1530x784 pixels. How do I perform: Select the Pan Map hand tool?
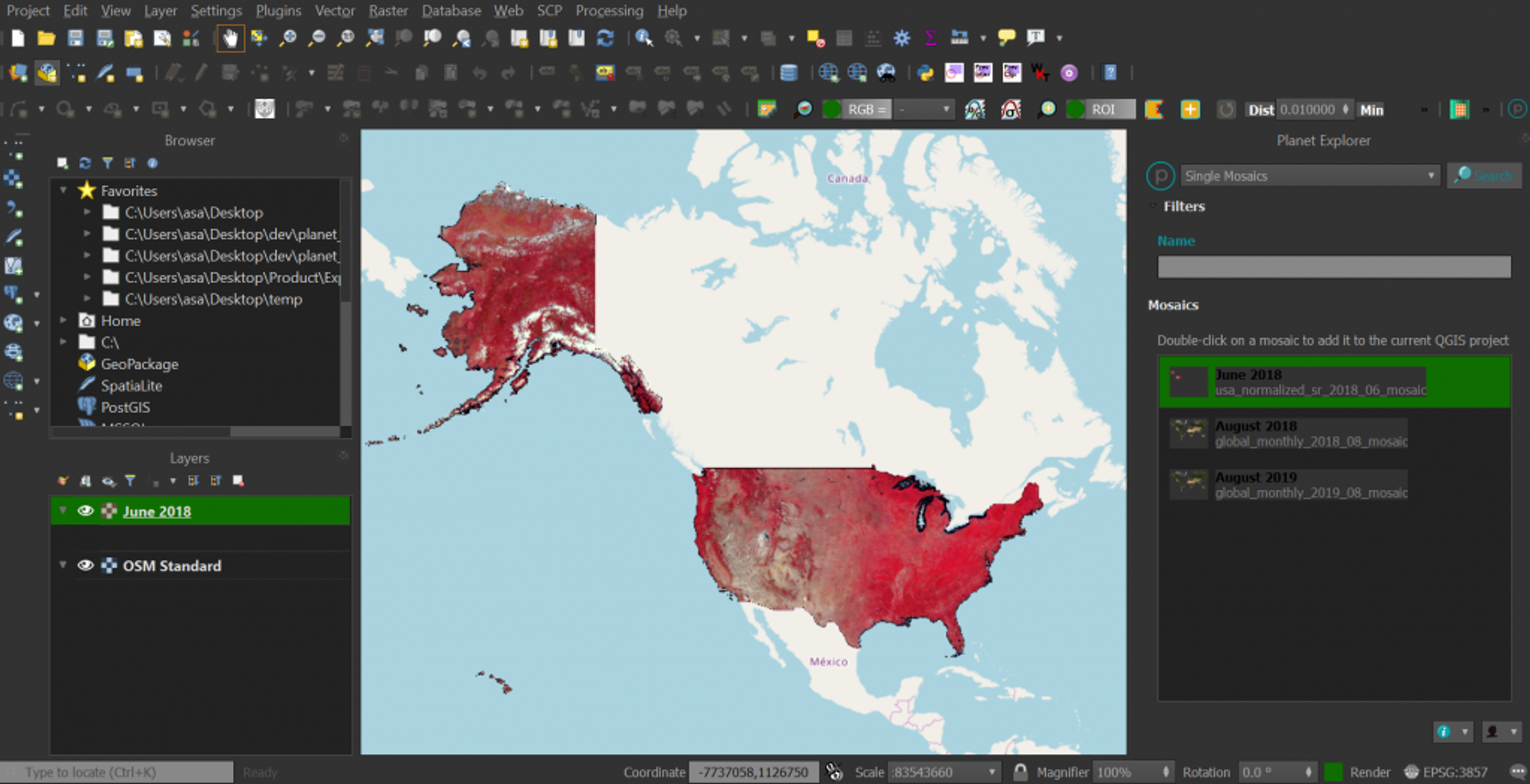point(230,38)
